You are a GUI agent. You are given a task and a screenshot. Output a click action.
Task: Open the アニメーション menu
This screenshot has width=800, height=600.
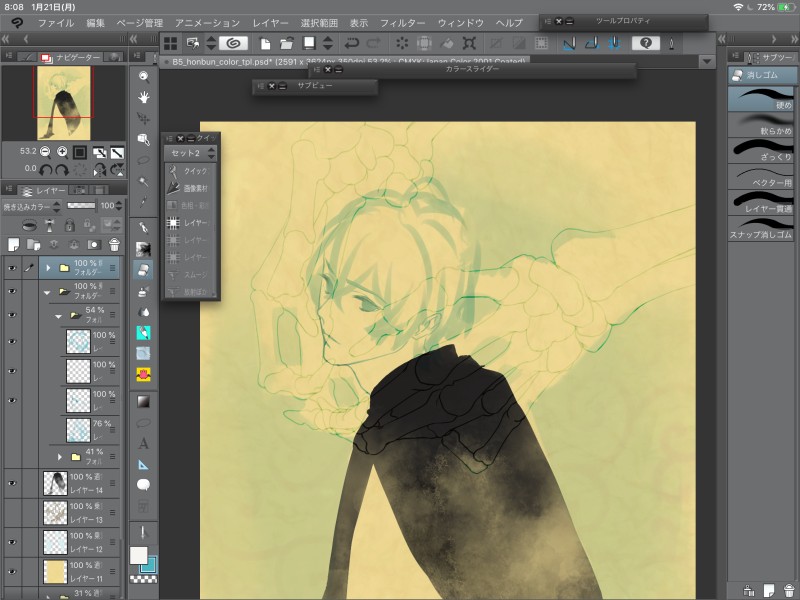click(207, 22)
